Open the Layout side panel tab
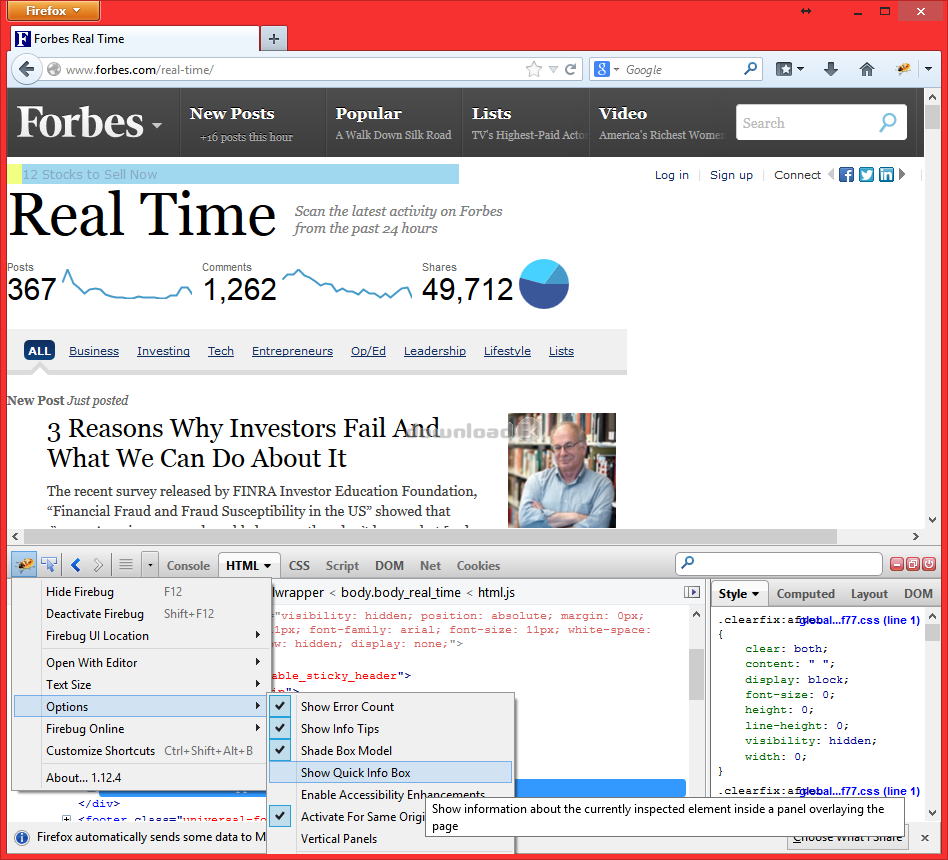 (869, 594)
